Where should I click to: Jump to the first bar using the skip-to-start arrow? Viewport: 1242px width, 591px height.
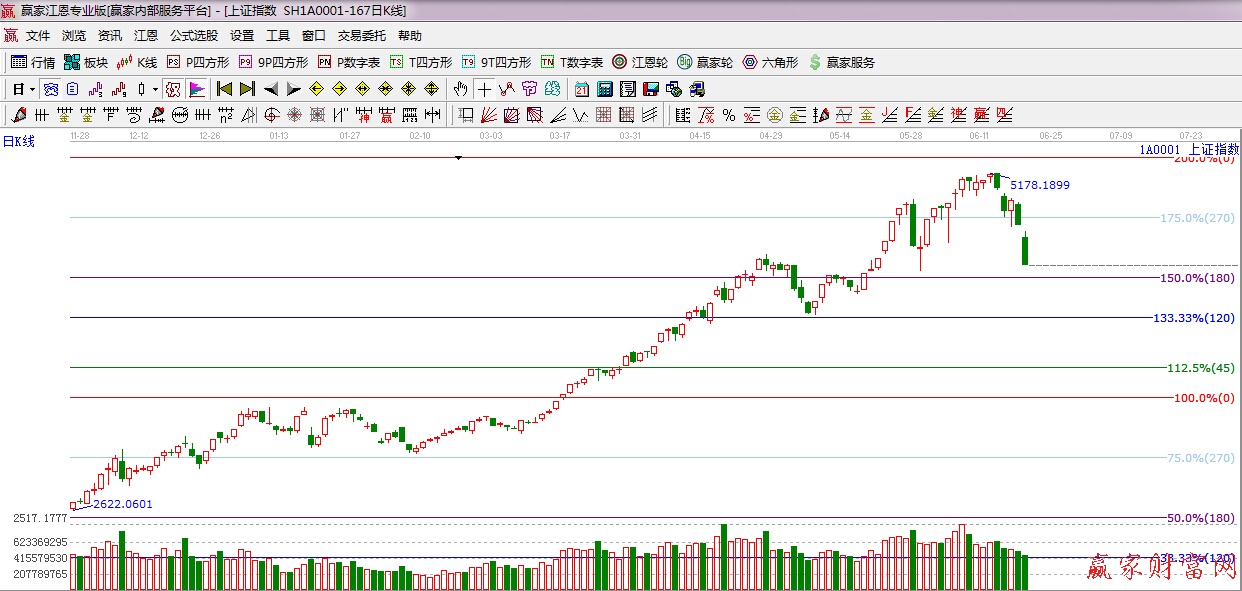click(x=225, y=89)
